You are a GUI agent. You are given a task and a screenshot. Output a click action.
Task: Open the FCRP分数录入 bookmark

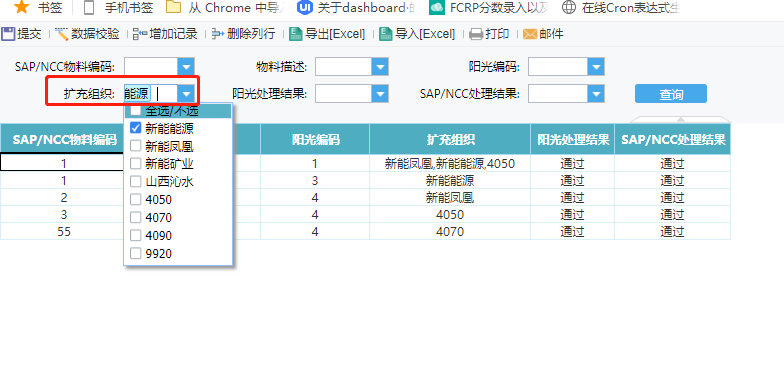click(x=489, y=8)
